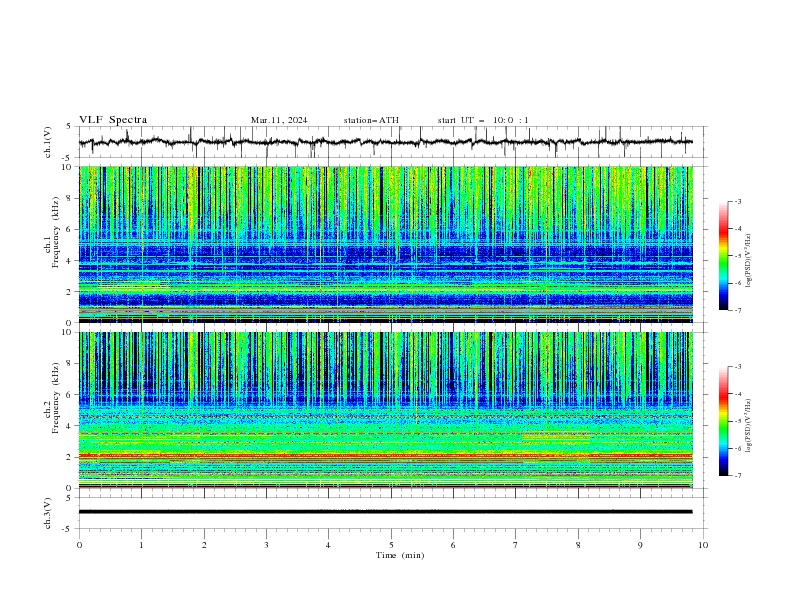The width and height of the screenshot is (792, 612).
Task: Select the ch.1 "Frequency (kHz)" axis label
Action: [56, 233]
